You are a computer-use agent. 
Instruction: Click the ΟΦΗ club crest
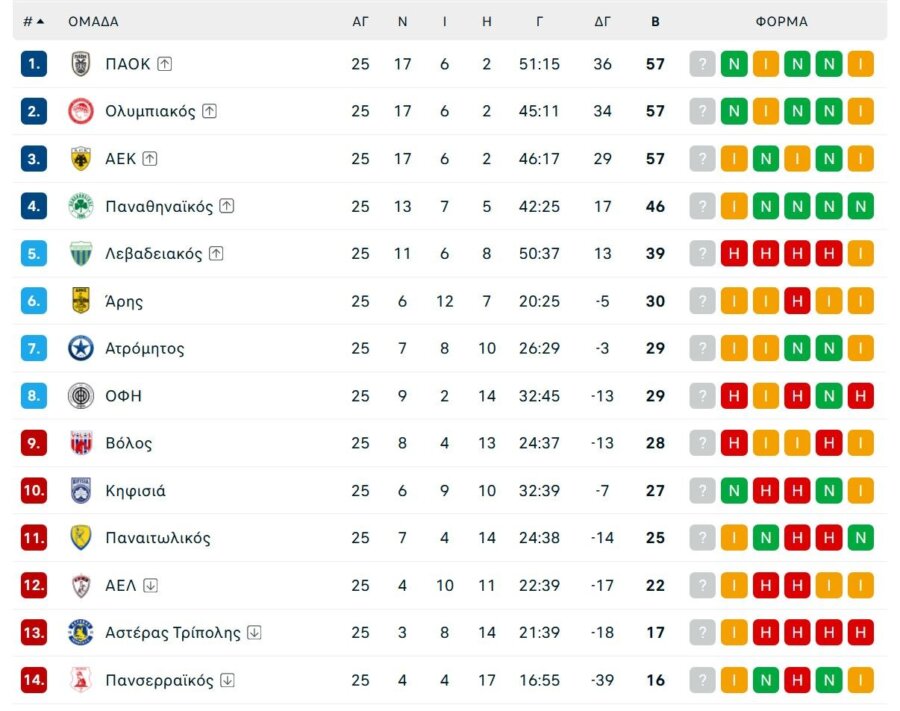[83, 395]
